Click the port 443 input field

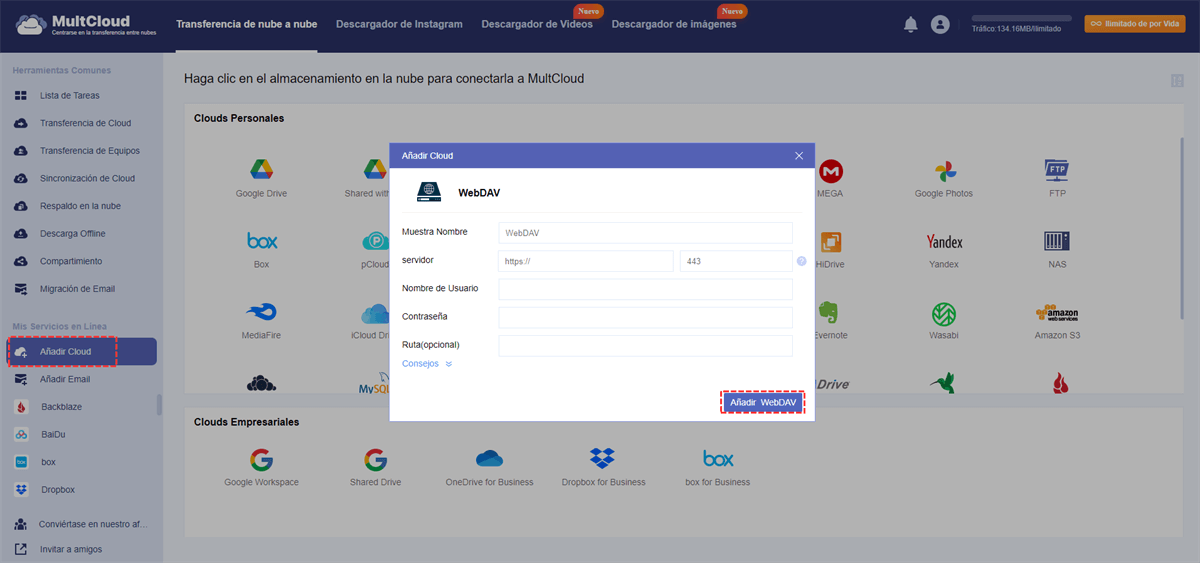coord(736,261)
